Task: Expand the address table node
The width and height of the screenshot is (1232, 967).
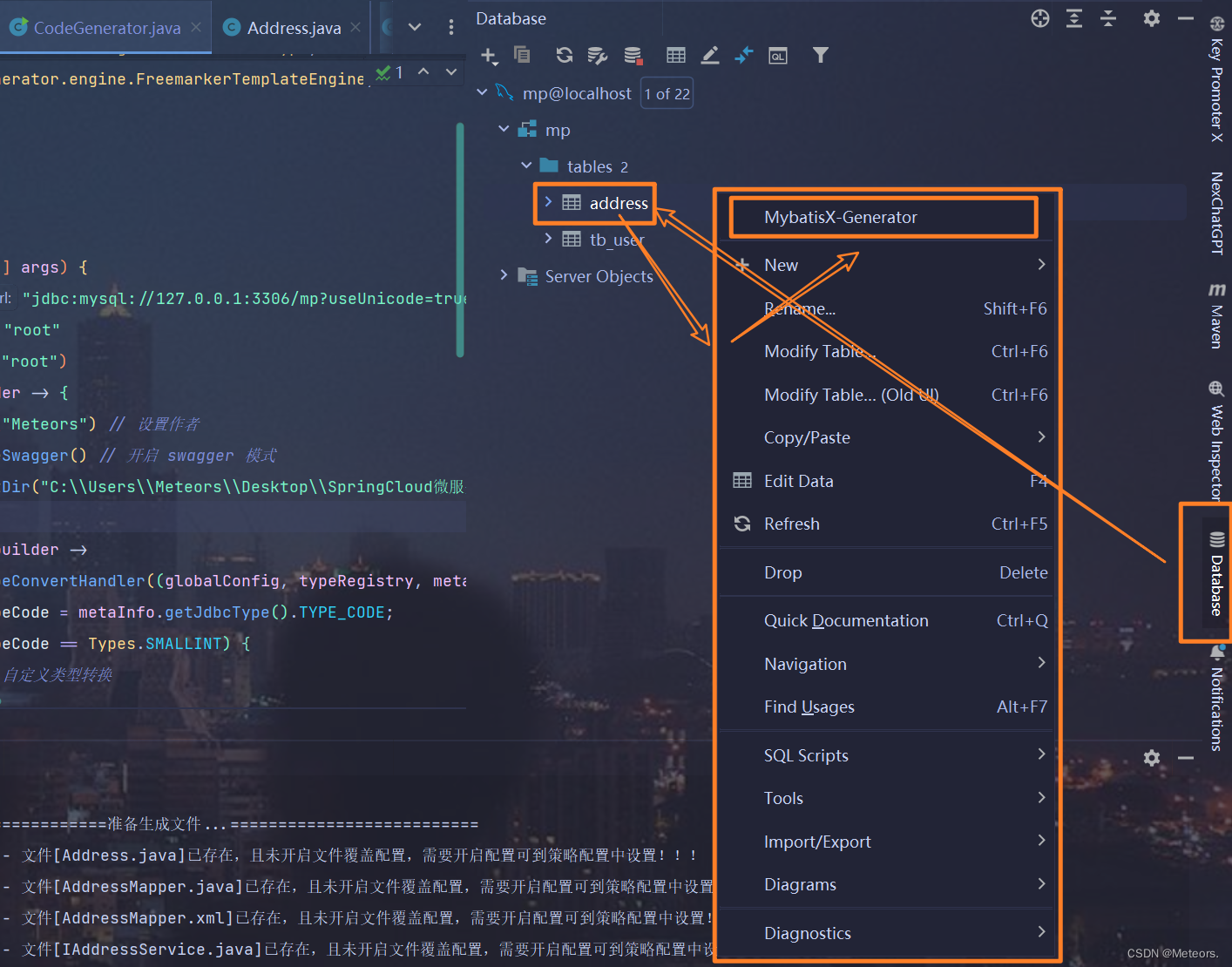Action: click(548, 201)
